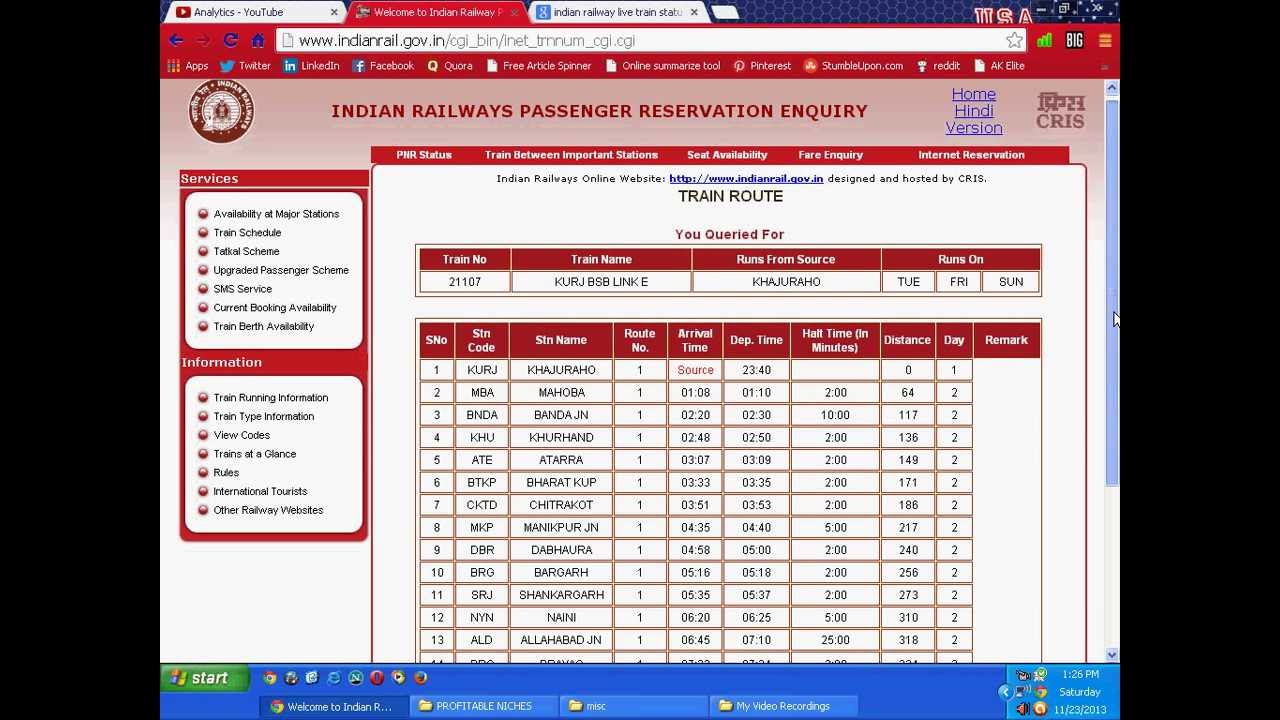The width and height of the screenshot is (1280, 720).
Task: Open the Rules link
Action: [226, 473]
